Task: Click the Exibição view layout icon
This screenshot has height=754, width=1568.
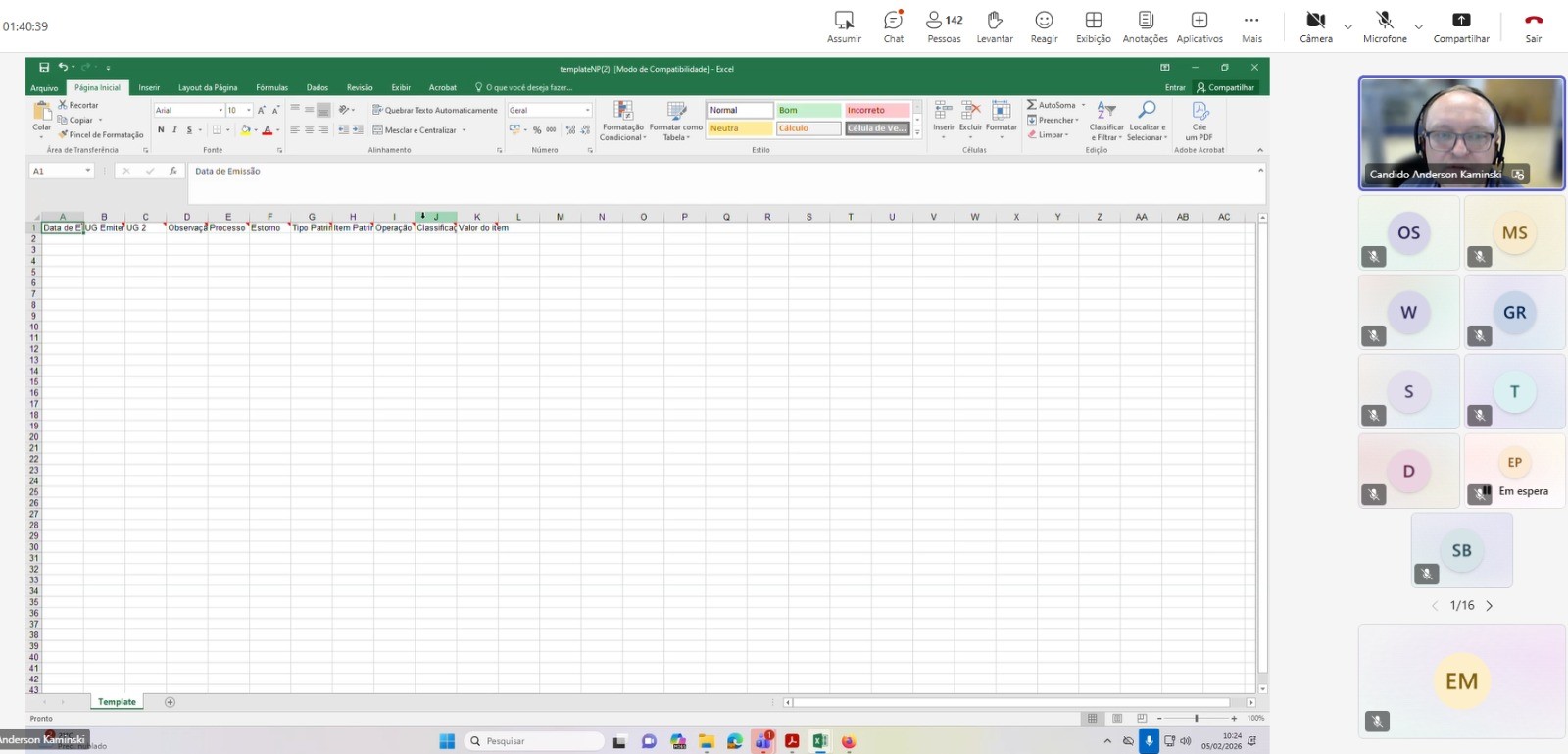Action: point(1093,21)
